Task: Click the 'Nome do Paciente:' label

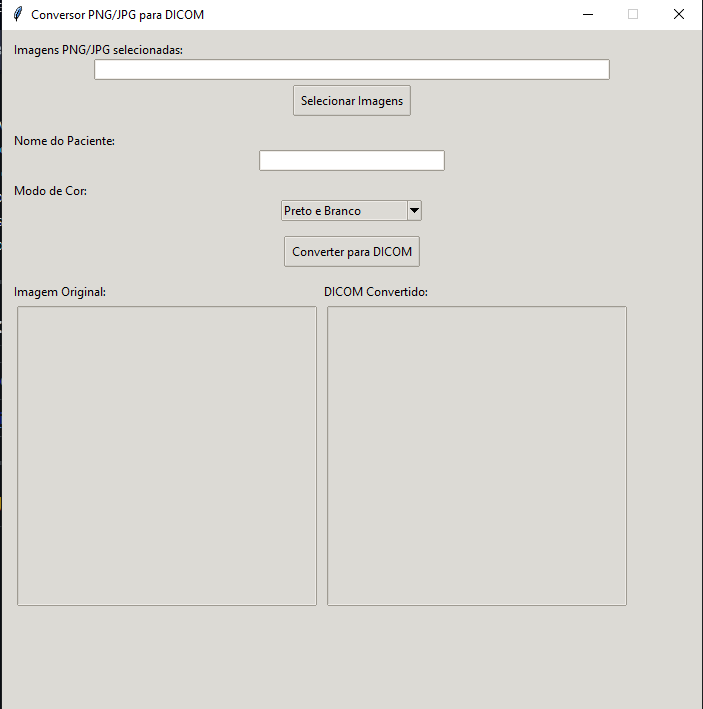Action: [64, 141]
